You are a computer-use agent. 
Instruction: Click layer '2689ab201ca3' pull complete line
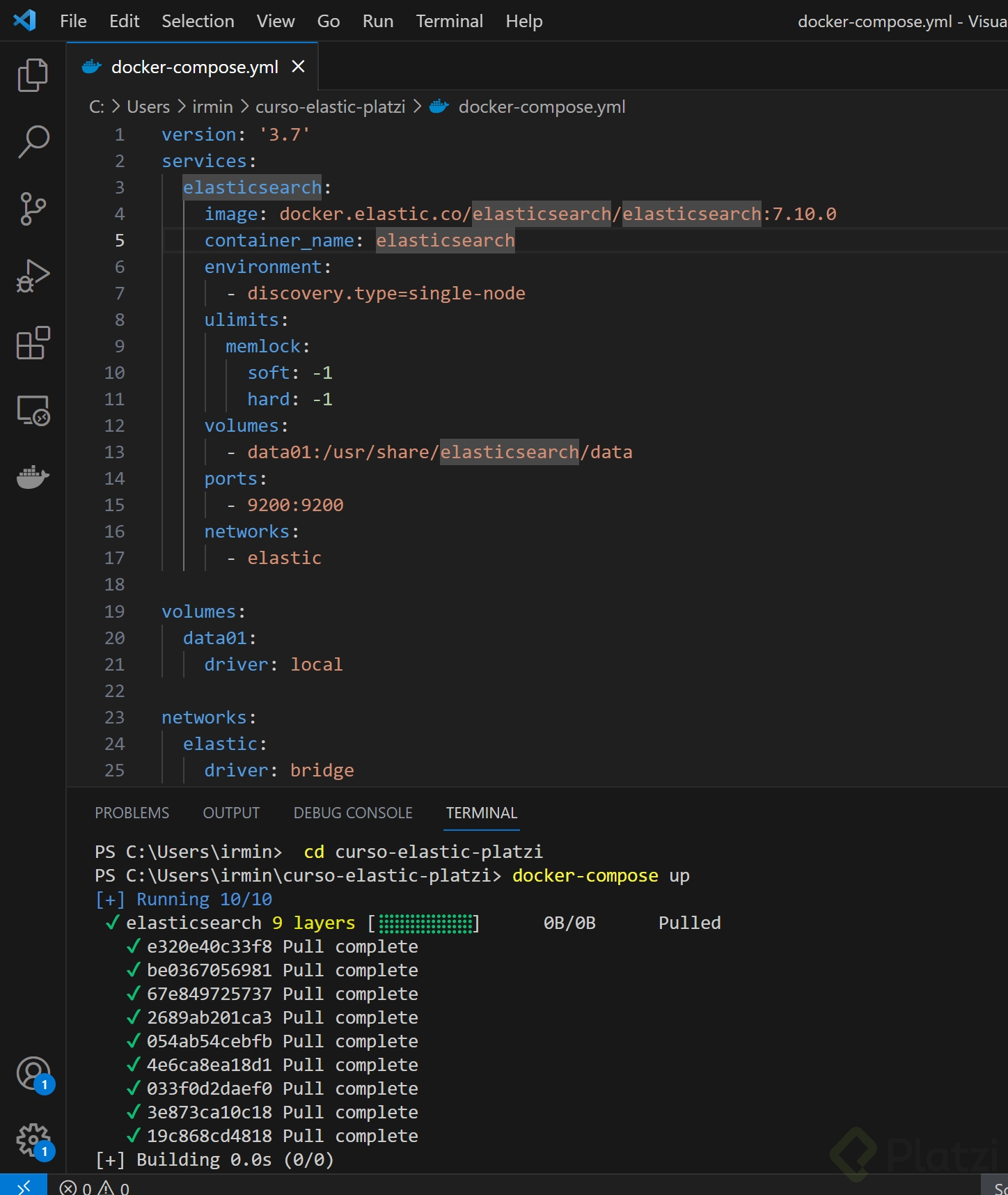(x=272, y=1017)
